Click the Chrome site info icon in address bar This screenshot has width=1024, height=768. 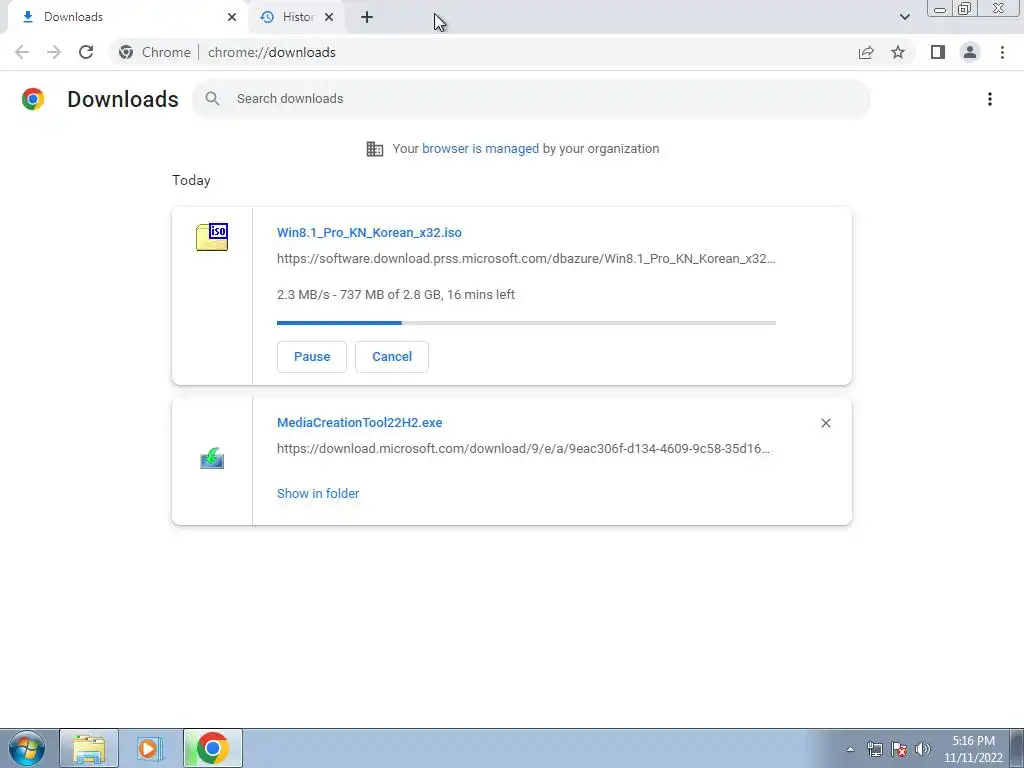coord(126,52)
